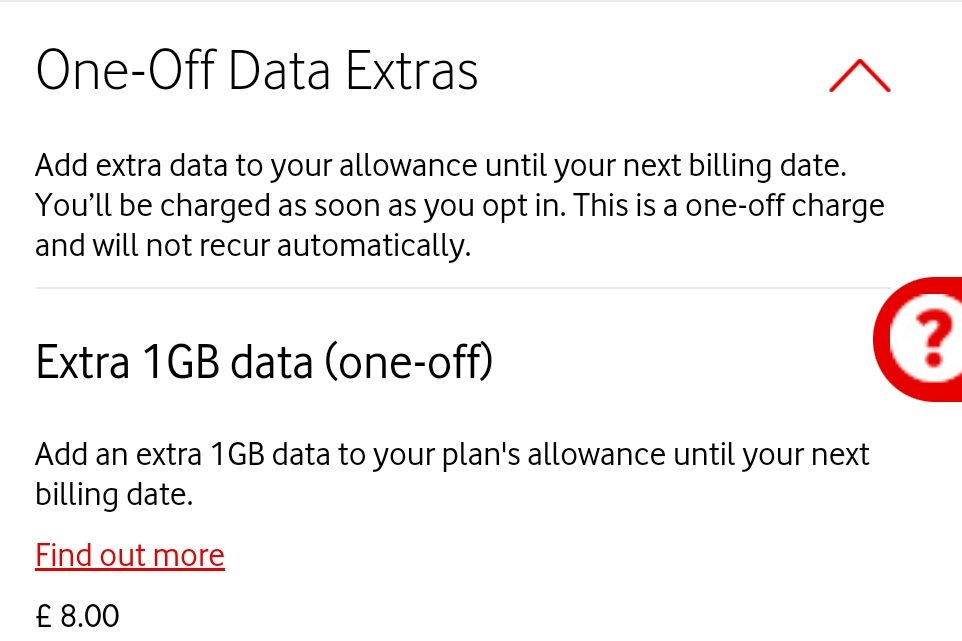
Task: Click '(one-off)' in the Extra 1GB title
Action: click(409, 361)
